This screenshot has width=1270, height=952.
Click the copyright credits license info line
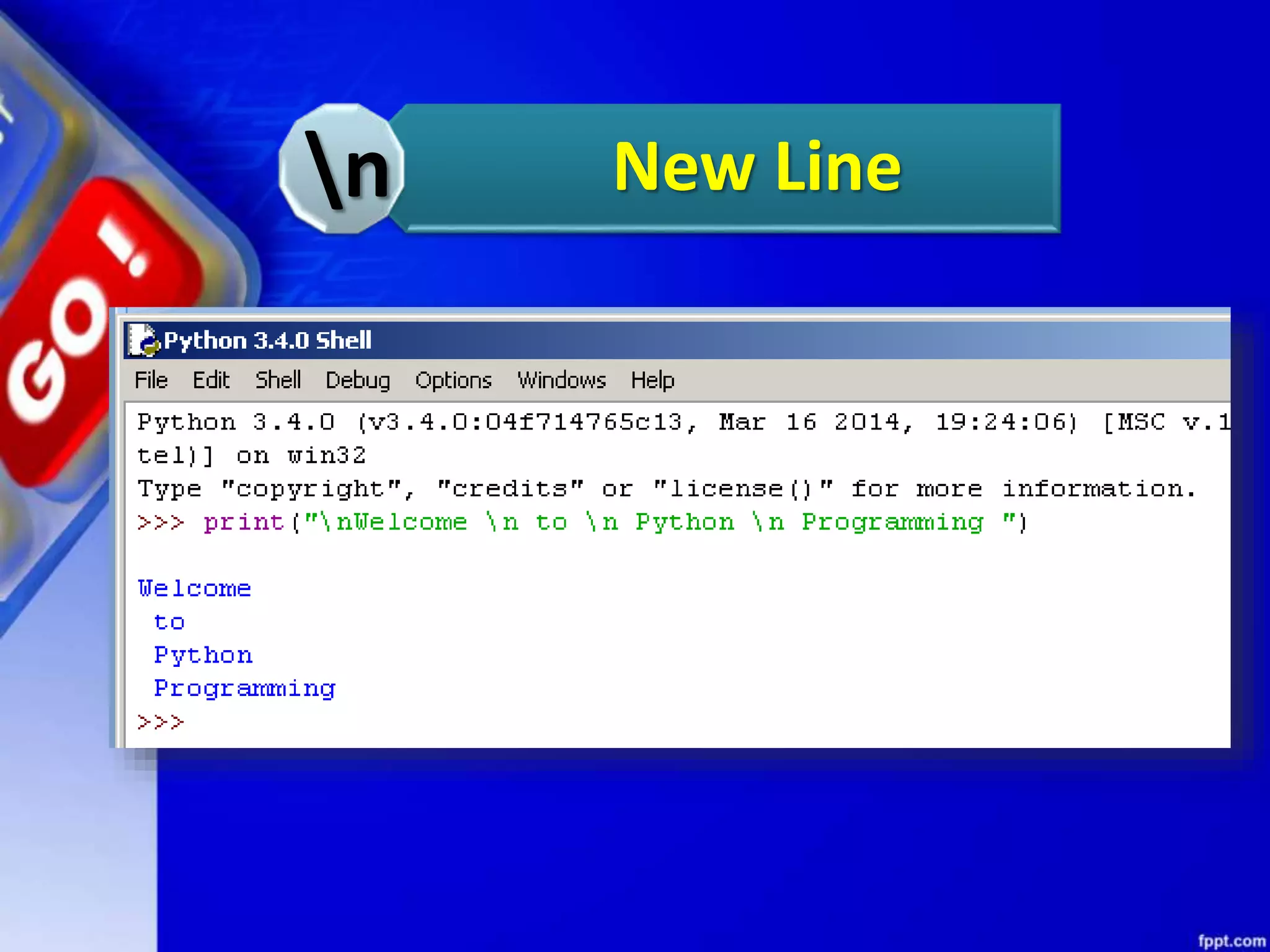pyautogui.click(x=667, y=489)
